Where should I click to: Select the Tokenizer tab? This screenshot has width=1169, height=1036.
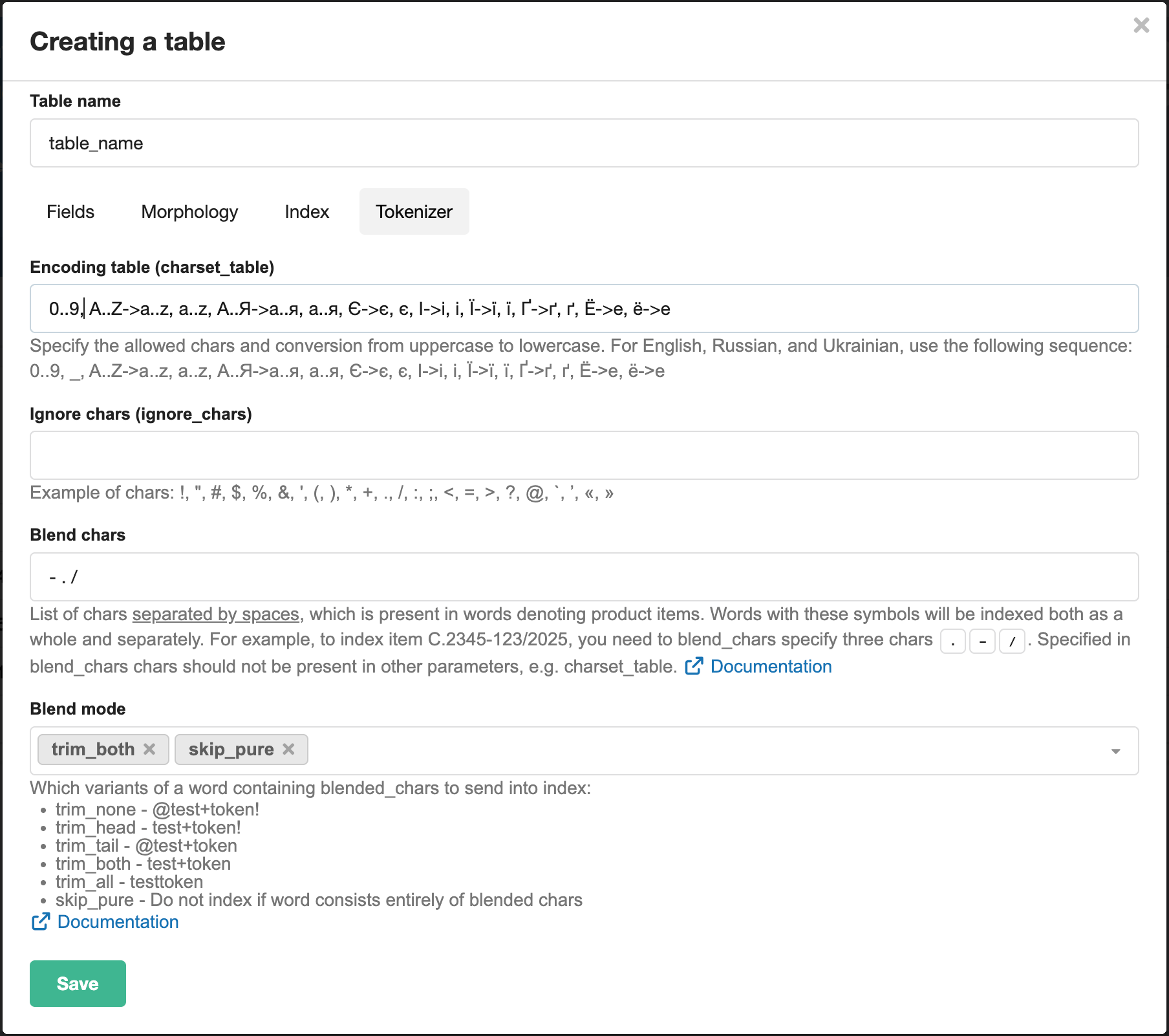[414, 211]
